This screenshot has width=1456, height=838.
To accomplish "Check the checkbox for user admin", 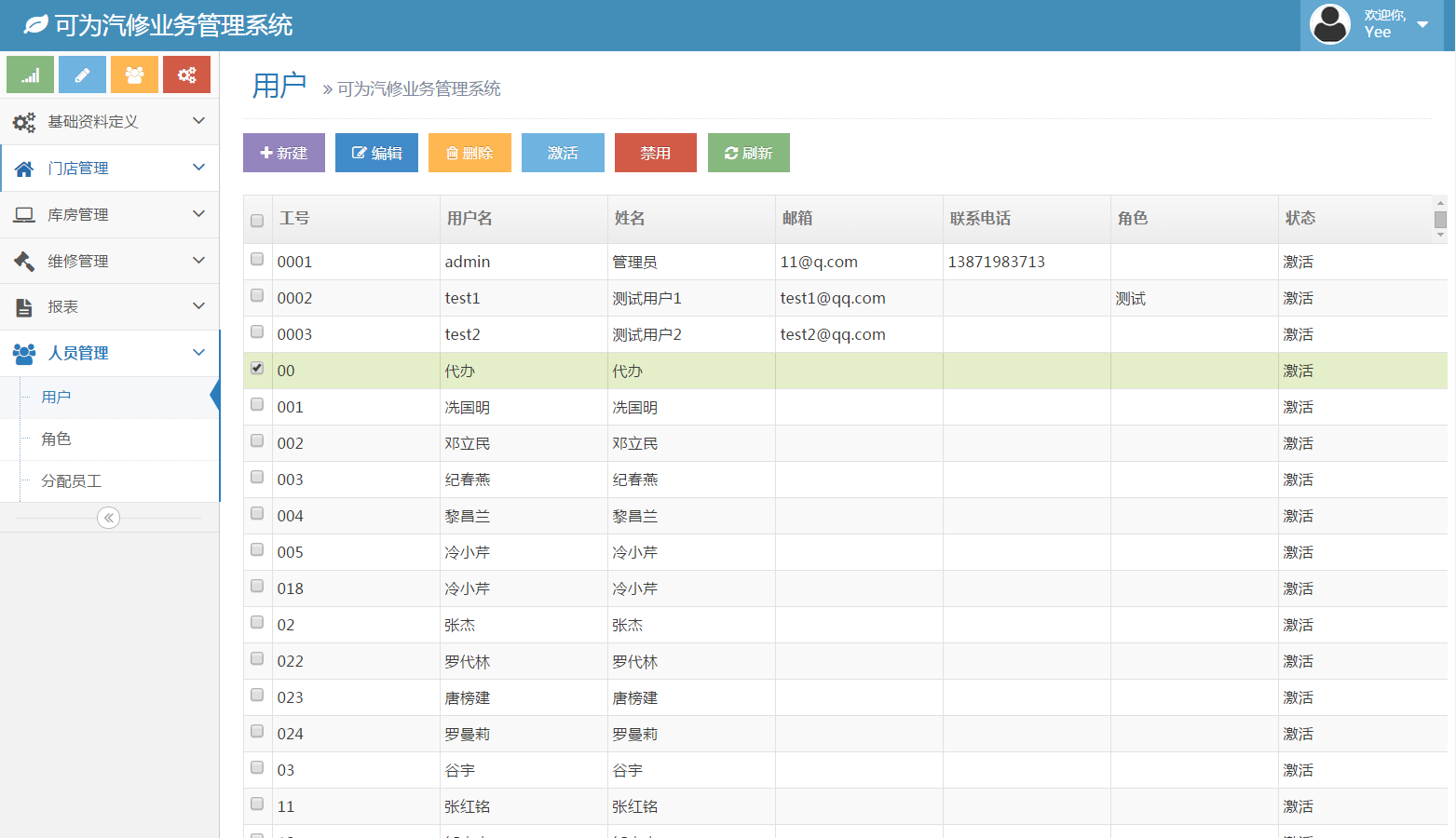I will click(x=257, y=260).
